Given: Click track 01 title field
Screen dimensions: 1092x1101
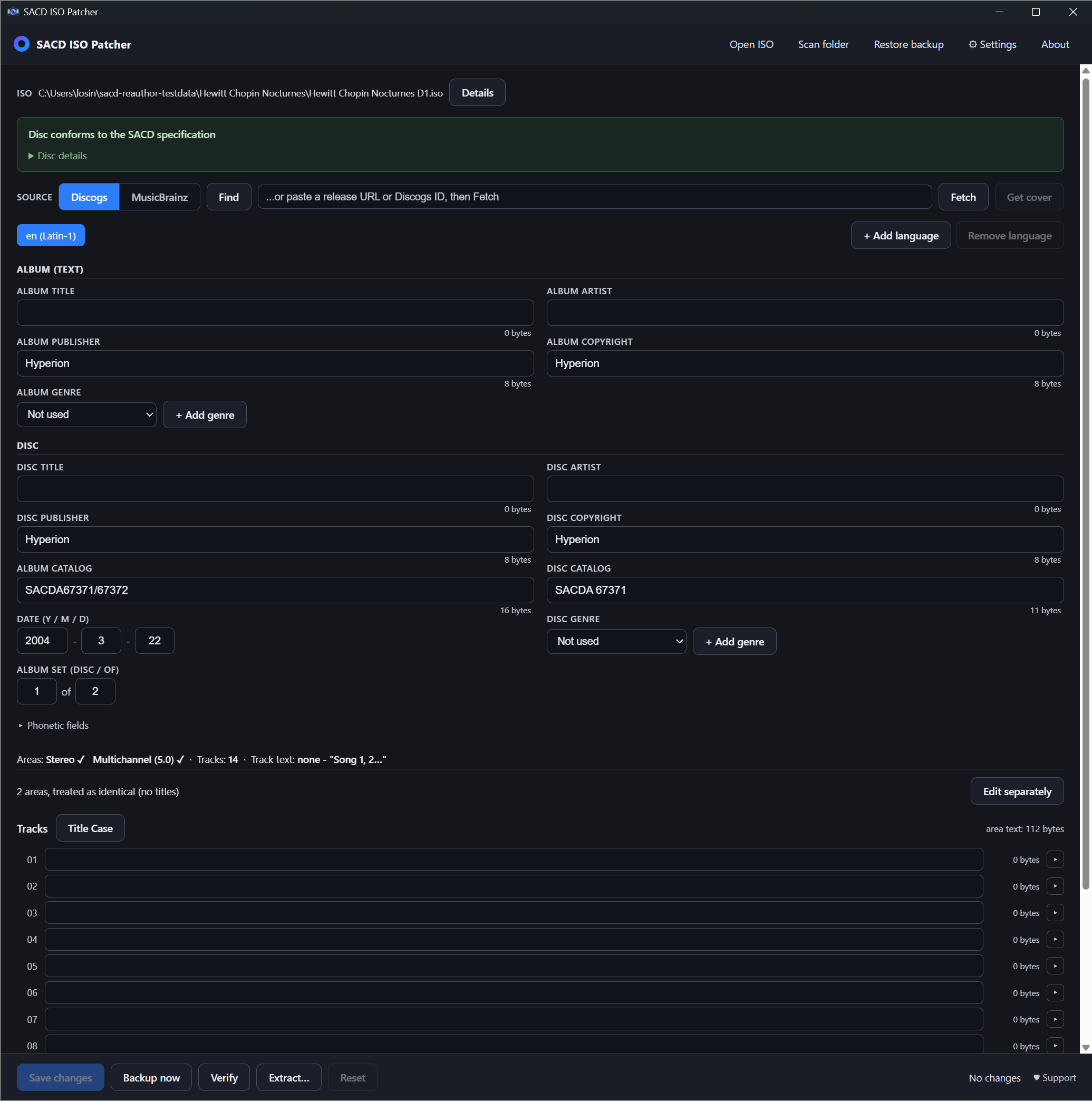Looking at the screenshot, I should (514, 859).
